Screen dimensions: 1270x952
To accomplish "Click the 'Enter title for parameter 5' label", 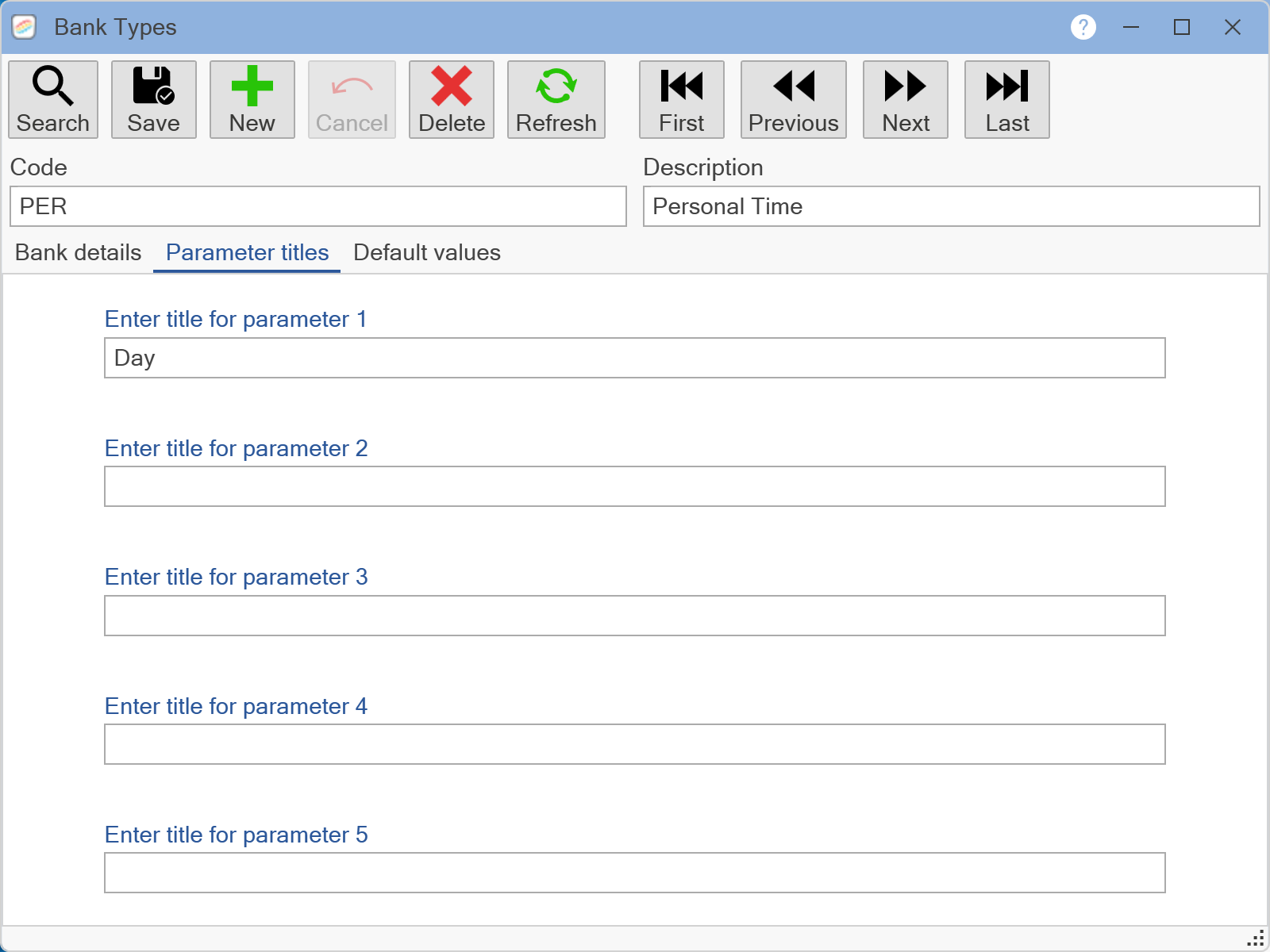I will point(237,835).
